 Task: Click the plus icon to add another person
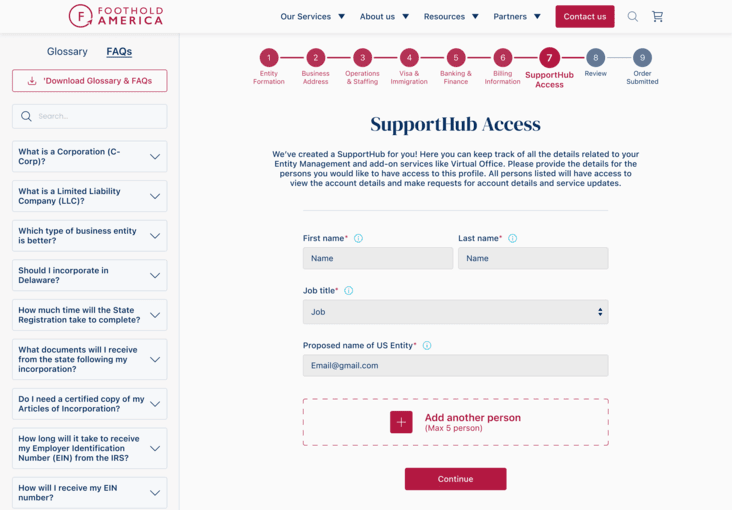coord(401,422)
